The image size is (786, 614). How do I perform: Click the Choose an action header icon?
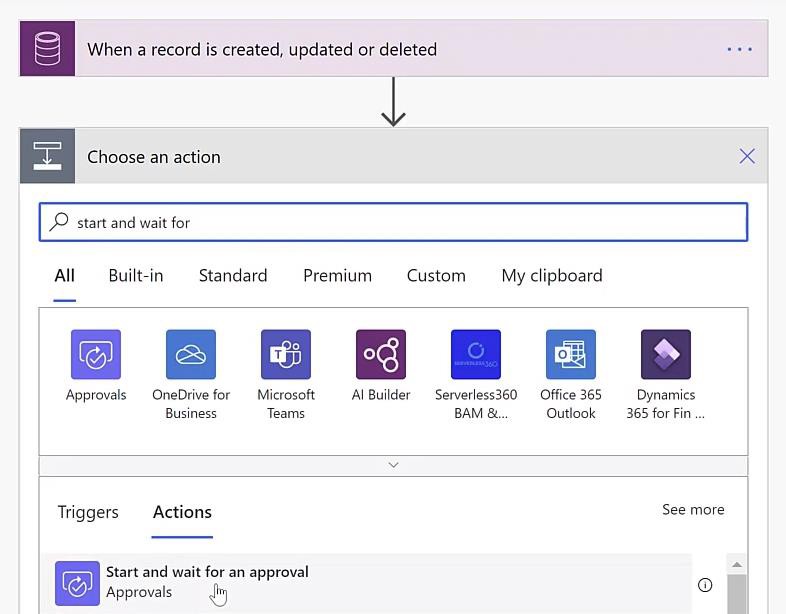[48, 156]
